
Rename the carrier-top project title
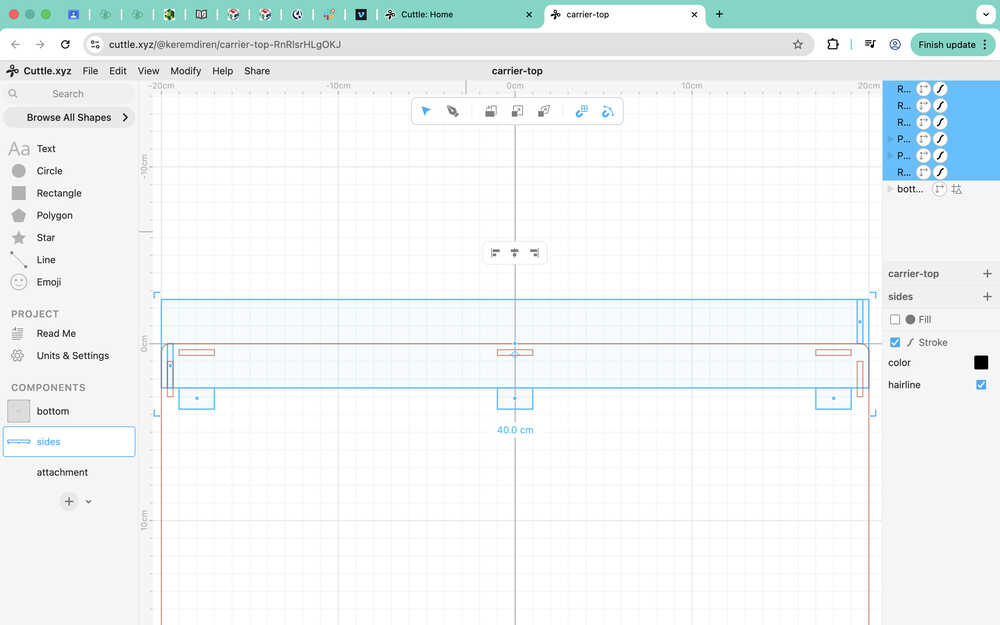click(517, 71)
